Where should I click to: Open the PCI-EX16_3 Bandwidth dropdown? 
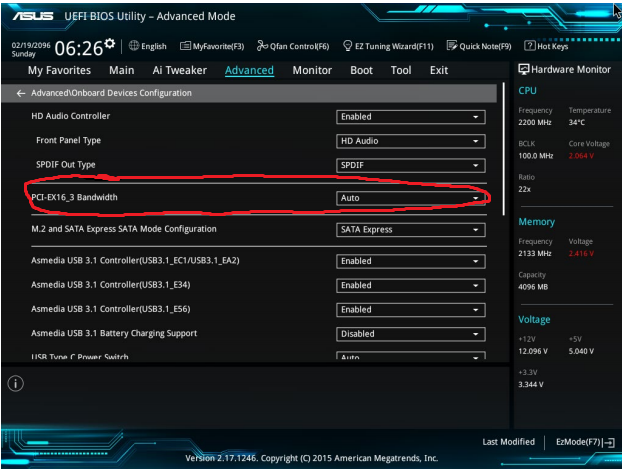coord(411,198)
